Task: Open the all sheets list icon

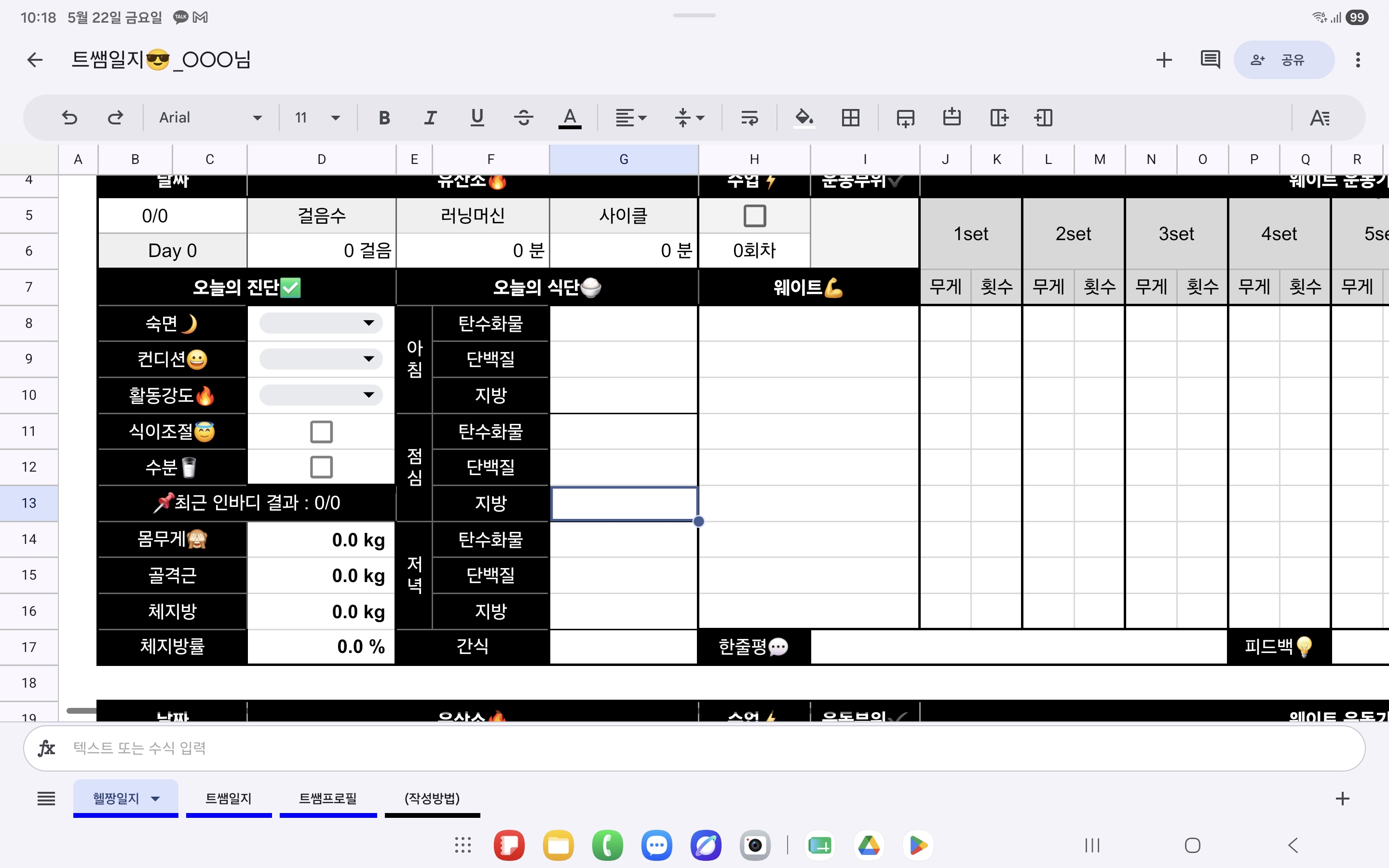Action: click(x=46, y=798)
